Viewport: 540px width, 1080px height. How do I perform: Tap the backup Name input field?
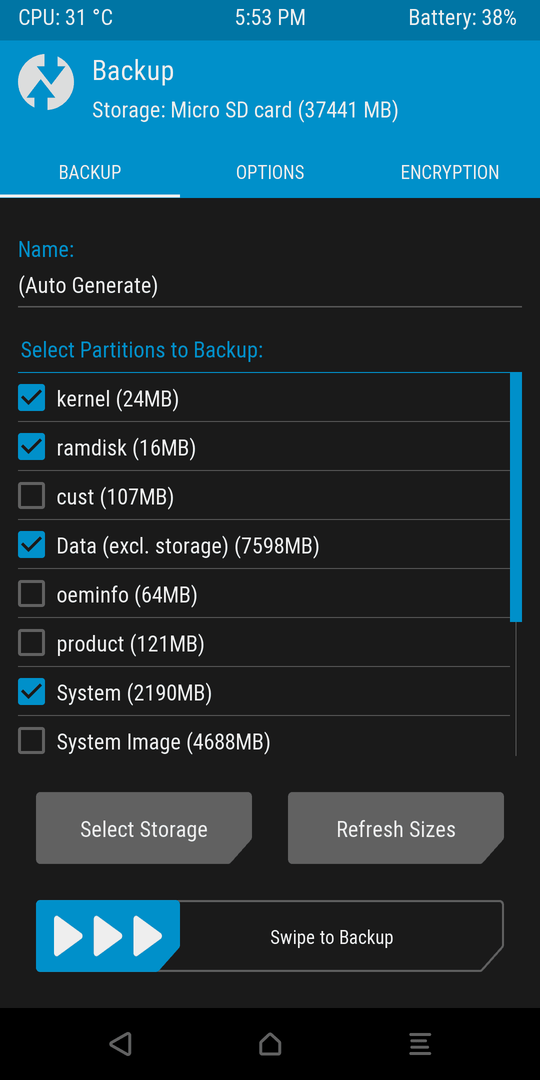[270, 285]
